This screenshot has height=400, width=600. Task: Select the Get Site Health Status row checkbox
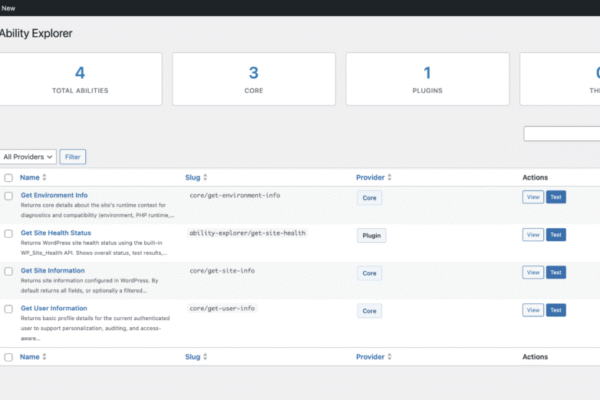click(x=9, y=234)
